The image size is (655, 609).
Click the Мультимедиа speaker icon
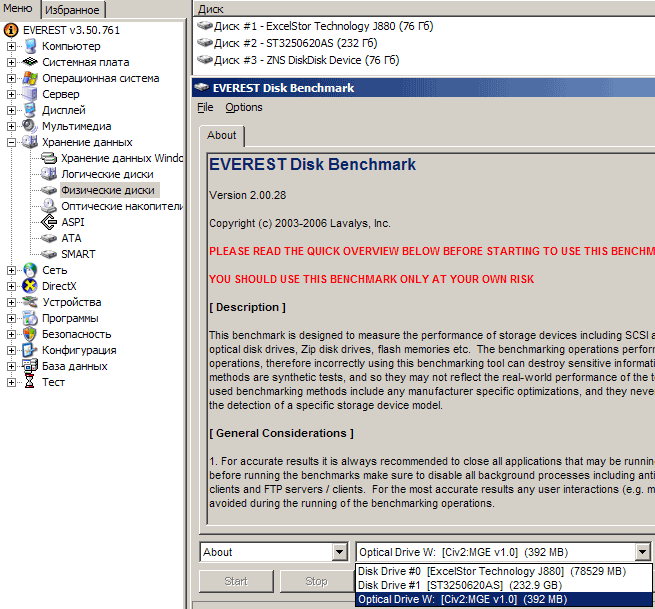pos(30,126)
